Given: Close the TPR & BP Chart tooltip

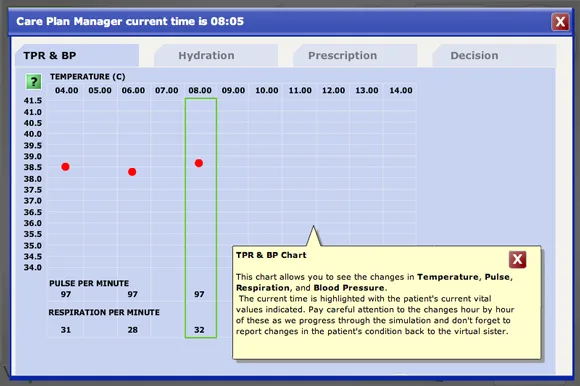Looking at the screenshot, I should [517, 259].
